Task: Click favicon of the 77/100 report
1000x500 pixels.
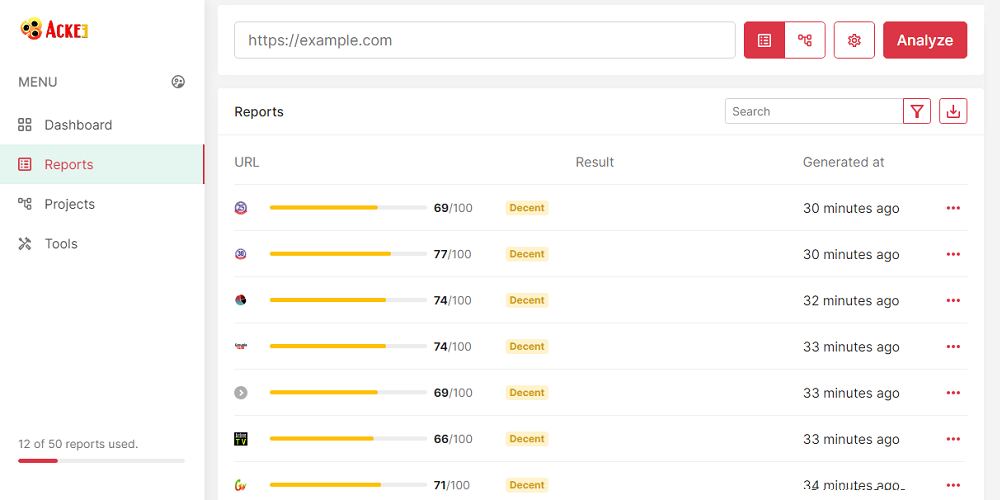Action: click(x=241, y=254)
